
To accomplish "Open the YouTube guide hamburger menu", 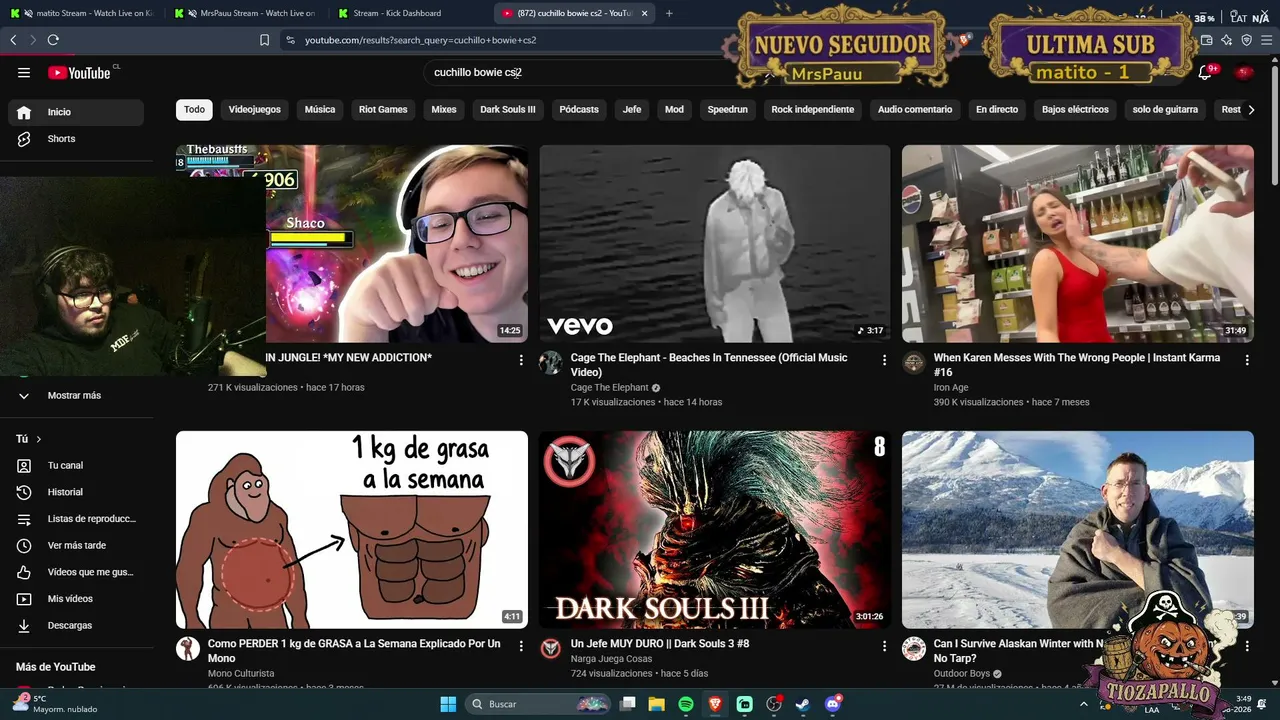I will pyautogui.click(x=24, y=73).
